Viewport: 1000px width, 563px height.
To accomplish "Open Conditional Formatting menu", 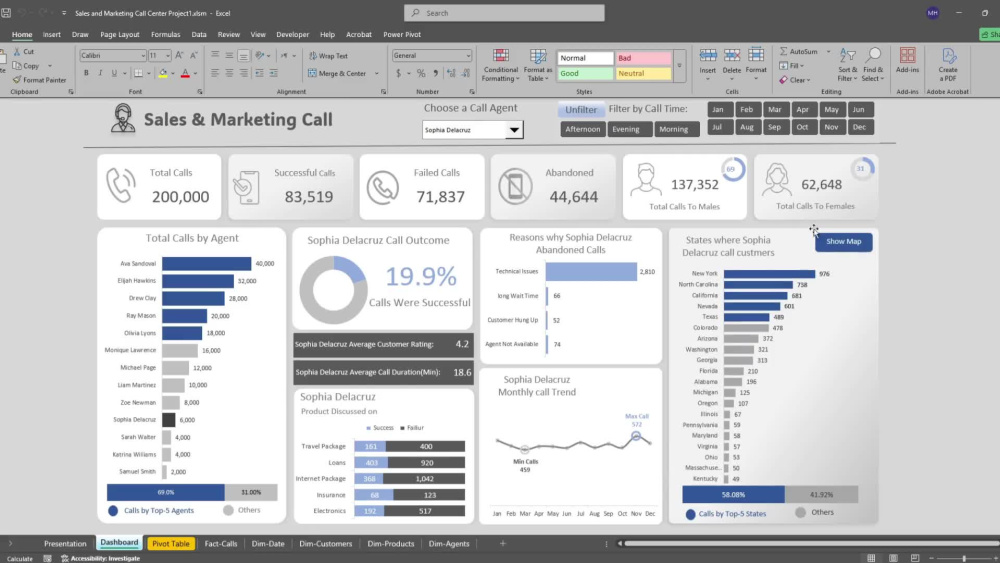I will pos(501,65).
